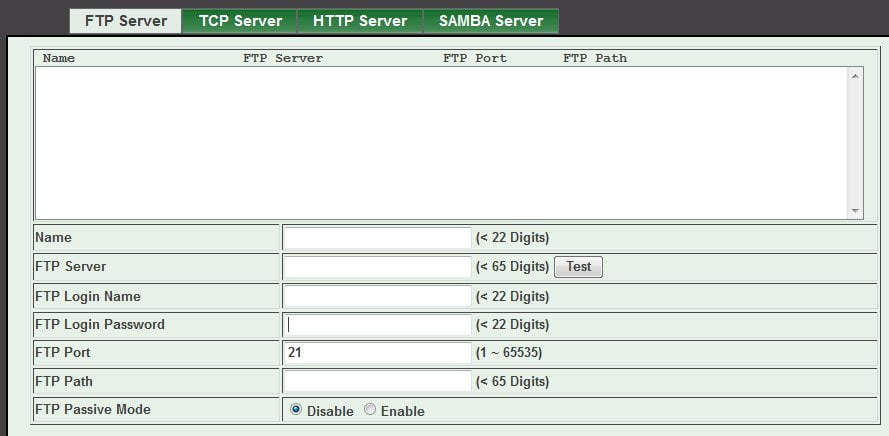This screenshot has width=889, height=436.
Task: Switch to the FTP Server tab
Action: click(x=126, y=21)
